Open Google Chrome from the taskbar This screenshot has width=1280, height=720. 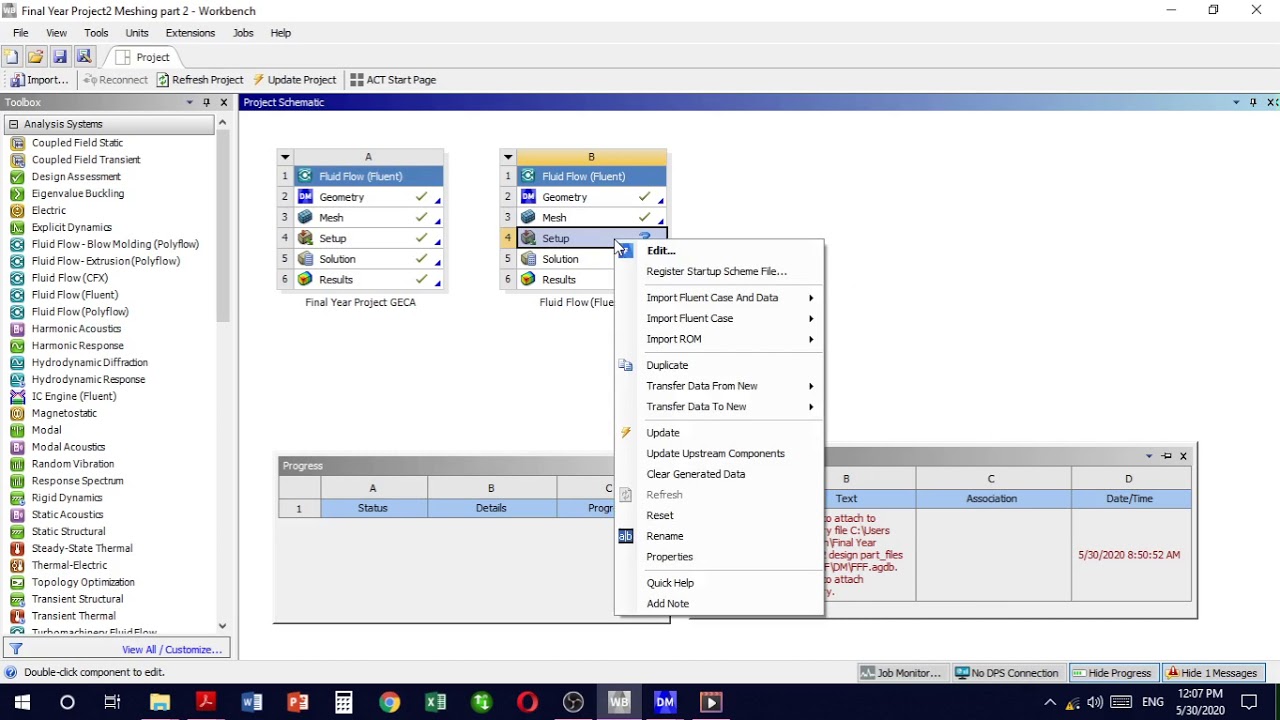click(389, 702)
